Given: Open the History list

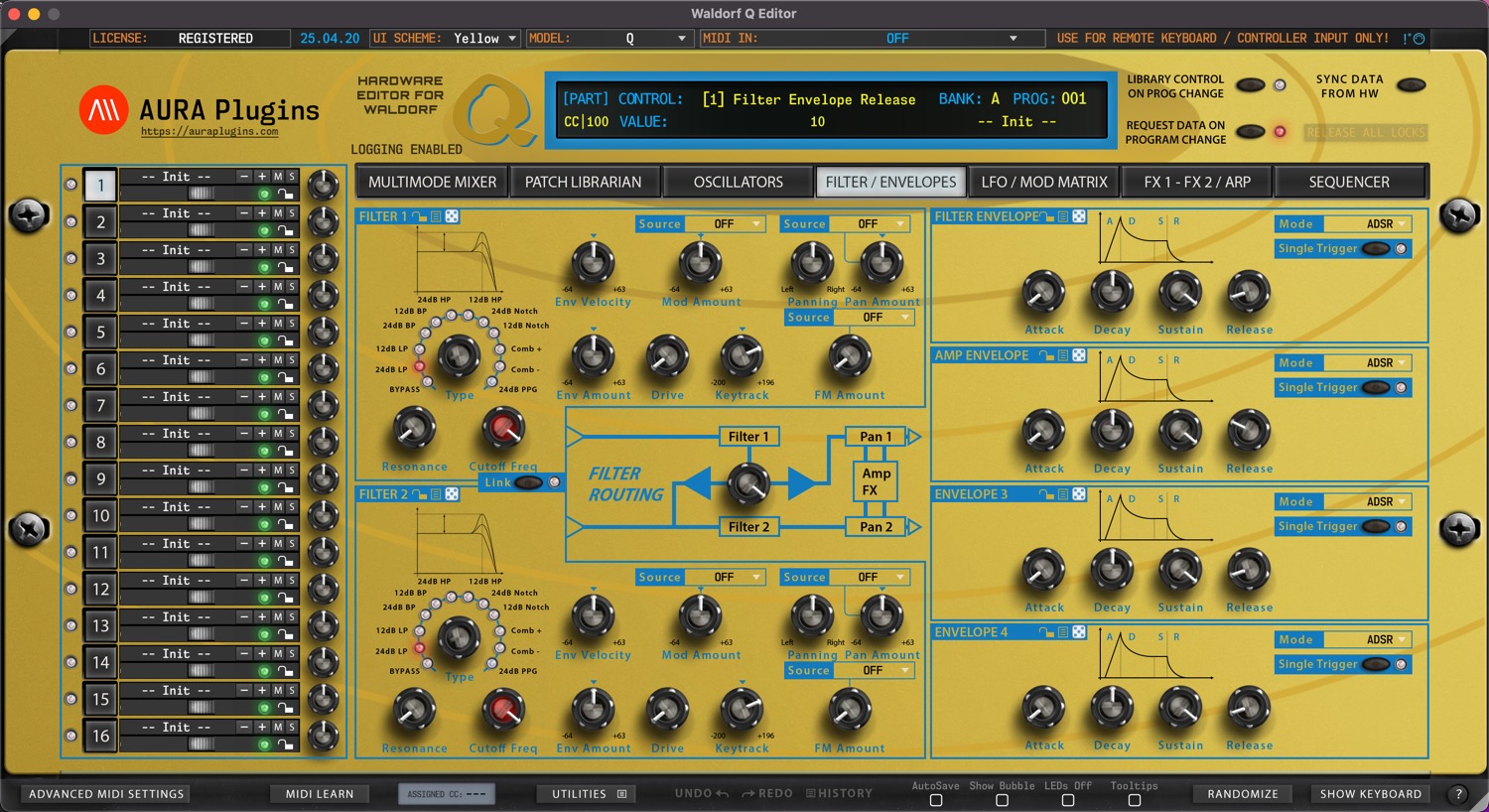Looking at the screenshot, I should tap(839, 793).
